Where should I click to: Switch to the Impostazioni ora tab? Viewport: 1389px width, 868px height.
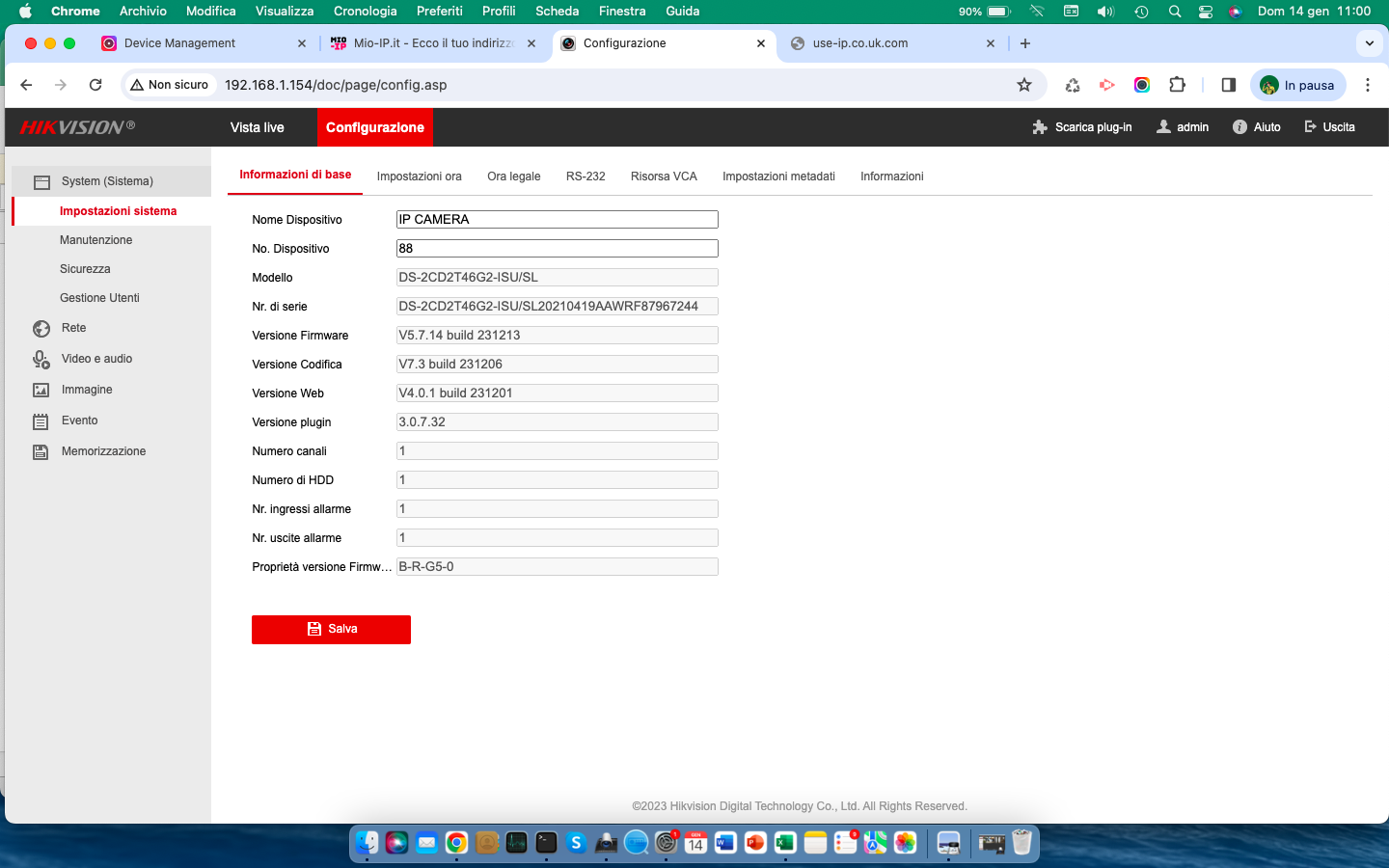(419, 176)
